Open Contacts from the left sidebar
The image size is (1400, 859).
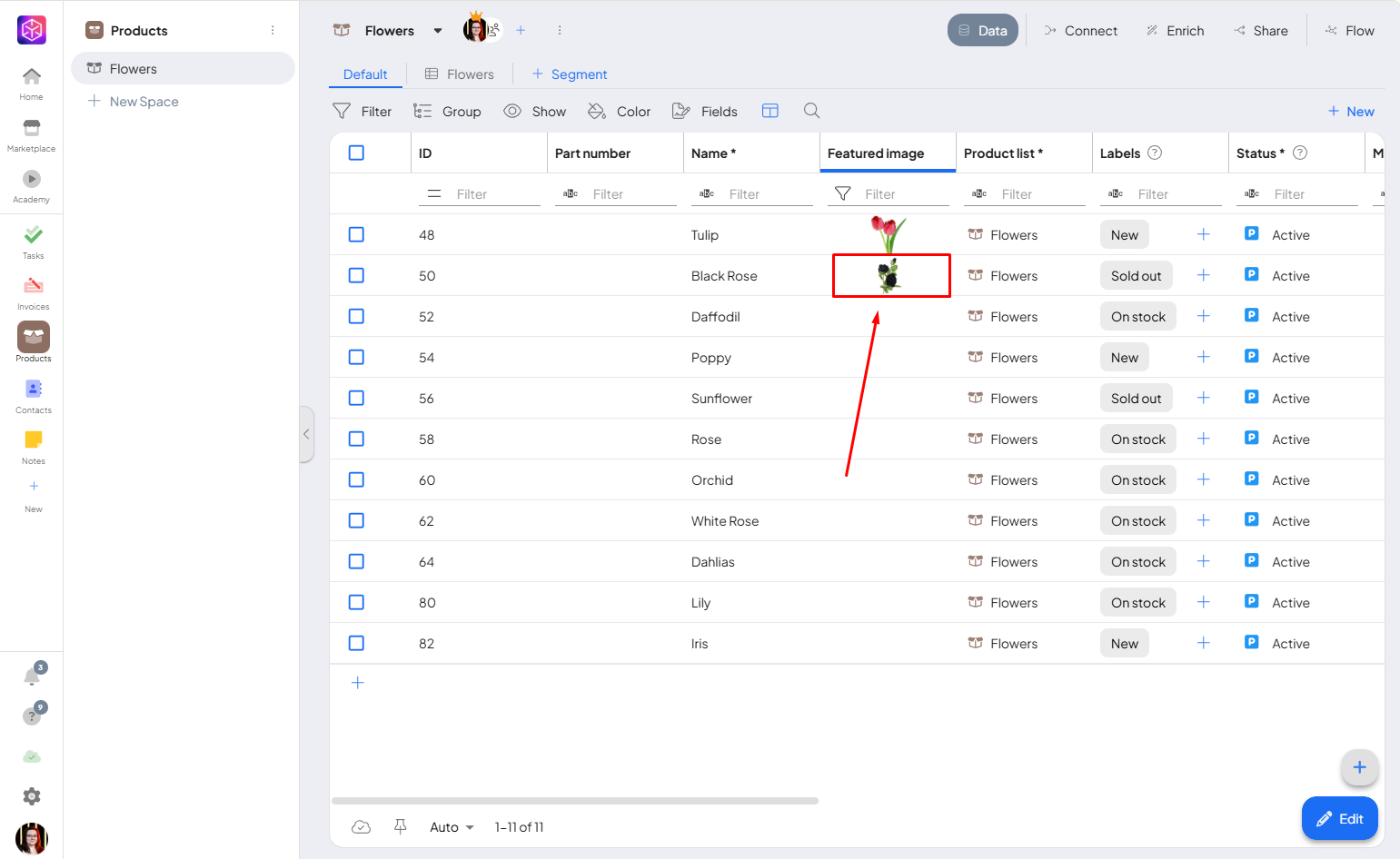point(33,396)
